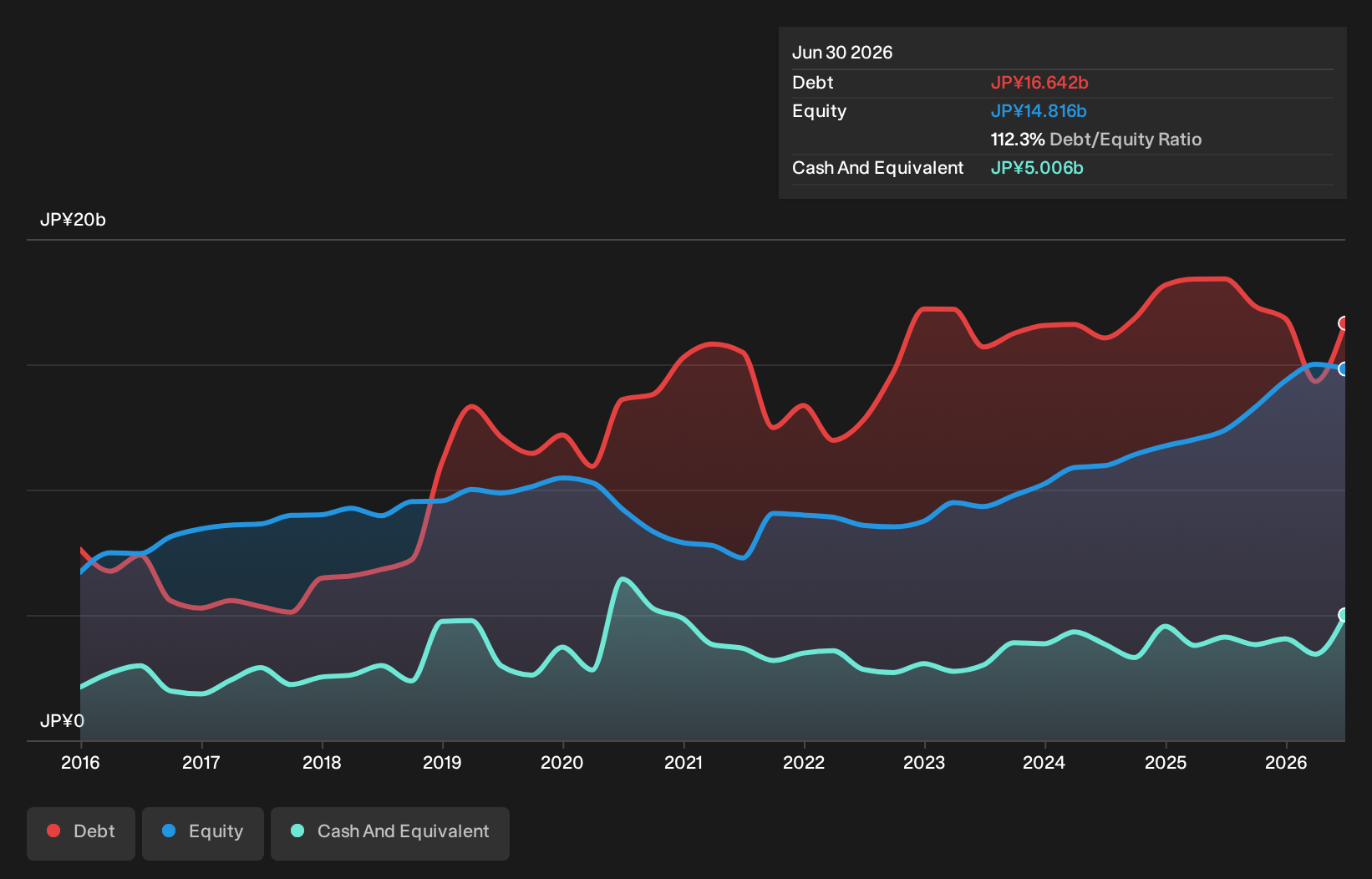Click the 2026 x-axis label

[x=1286, y=763]
